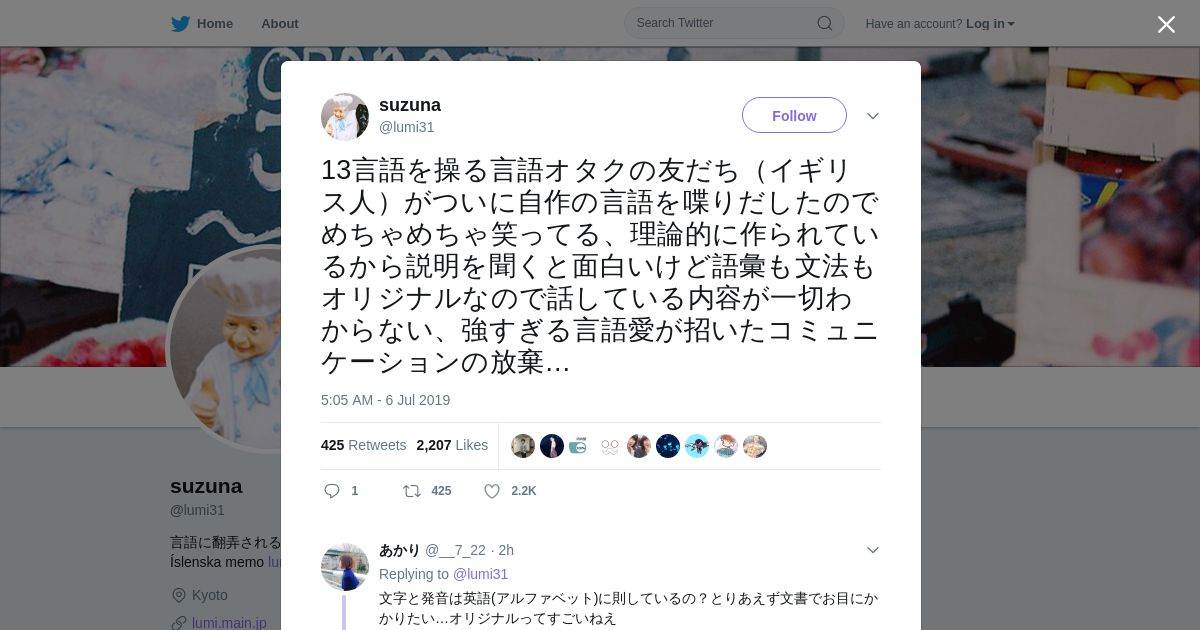
Task: Open the Log in dropdown
Action: 990,24
